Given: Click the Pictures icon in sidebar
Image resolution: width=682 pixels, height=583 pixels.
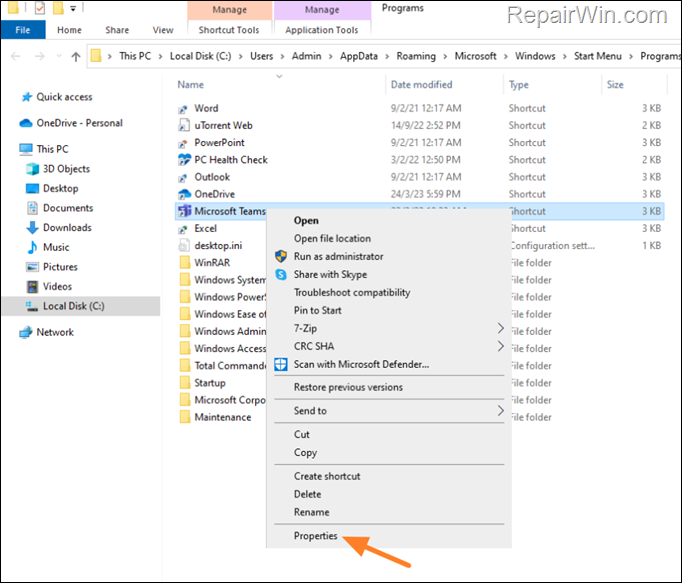Looking at the screenshot, I should pos(32,267).
